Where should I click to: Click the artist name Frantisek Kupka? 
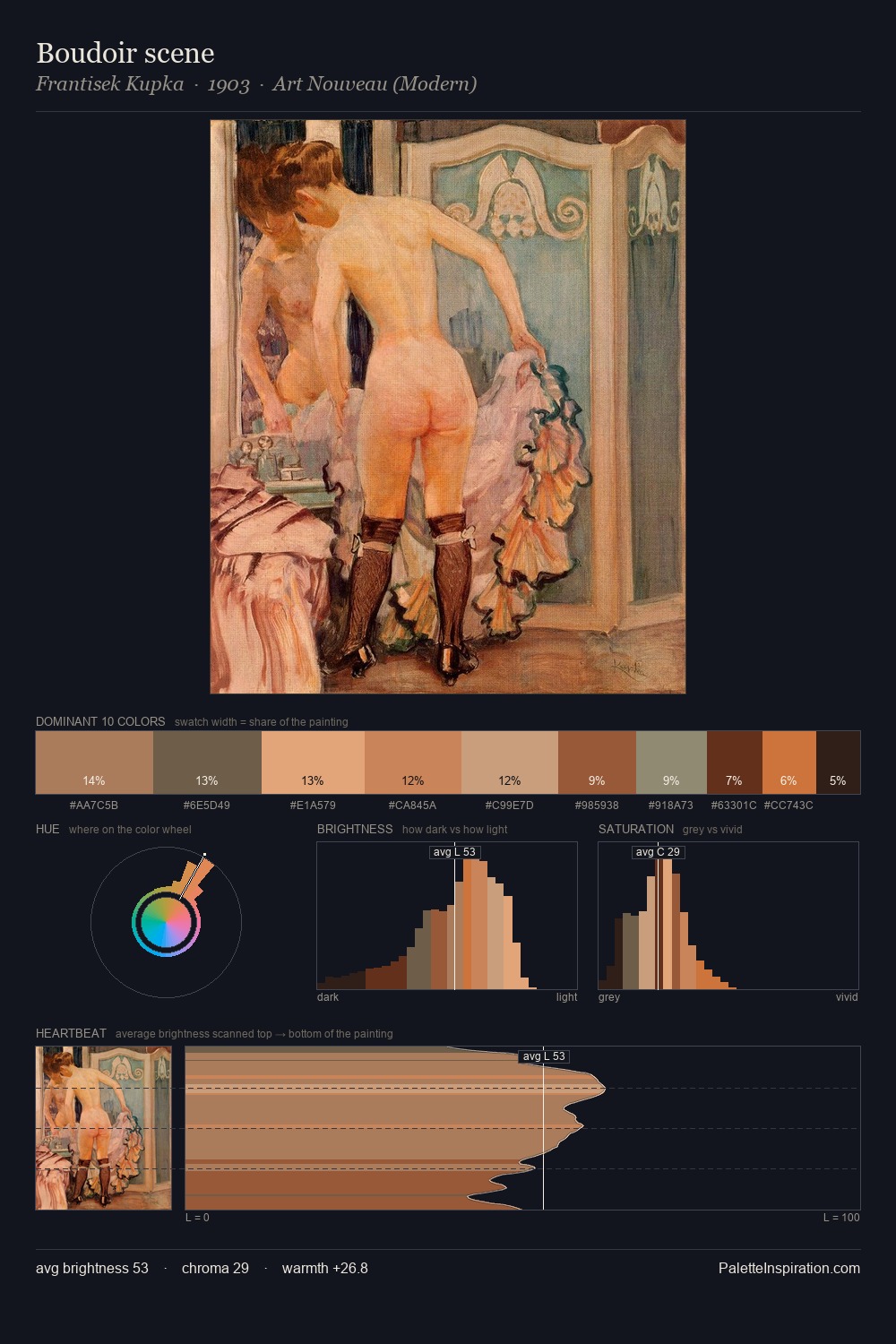pos(110,84)
